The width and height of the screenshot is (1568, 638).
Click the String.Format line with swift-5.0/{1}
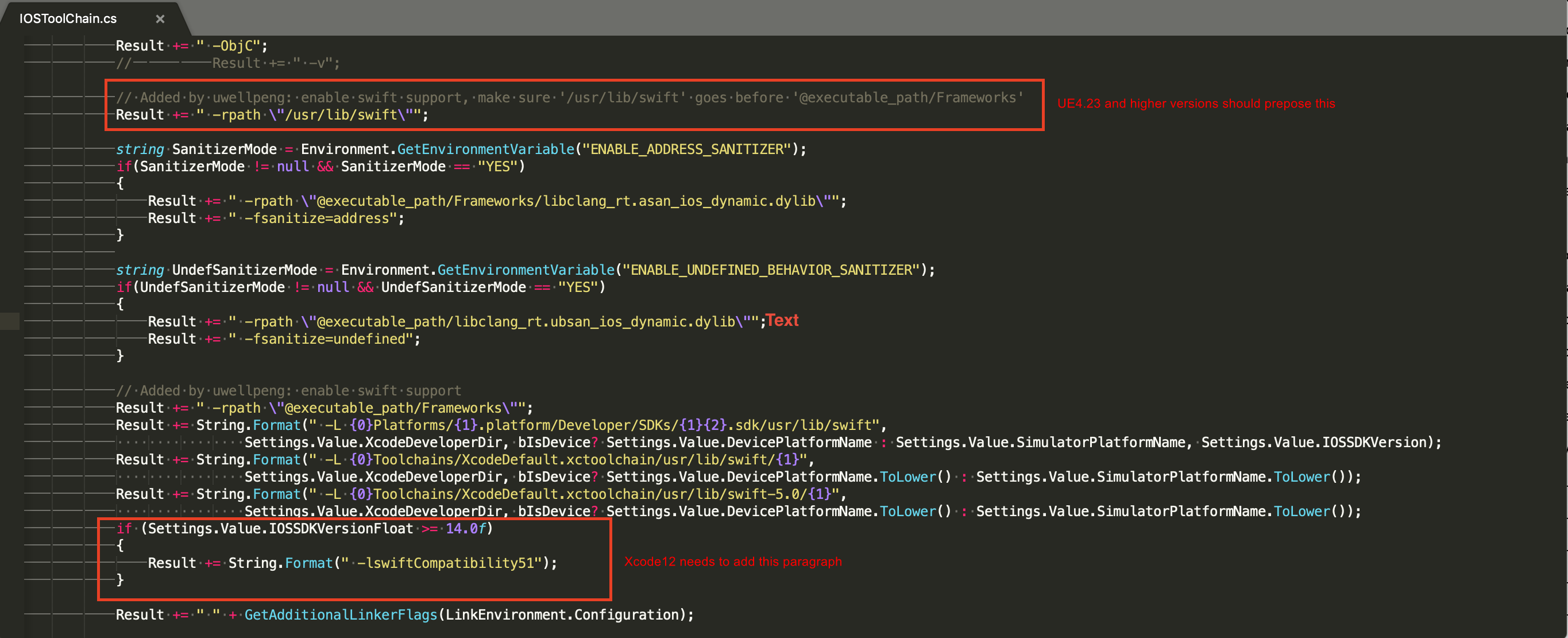pyautogui.click(x=481, y=494)
